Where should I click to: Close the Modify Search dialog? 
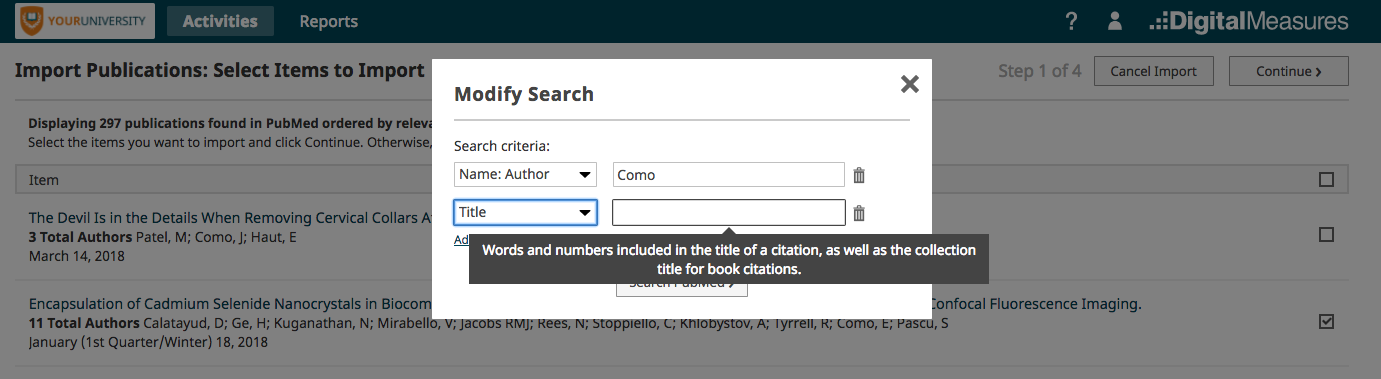909,84
